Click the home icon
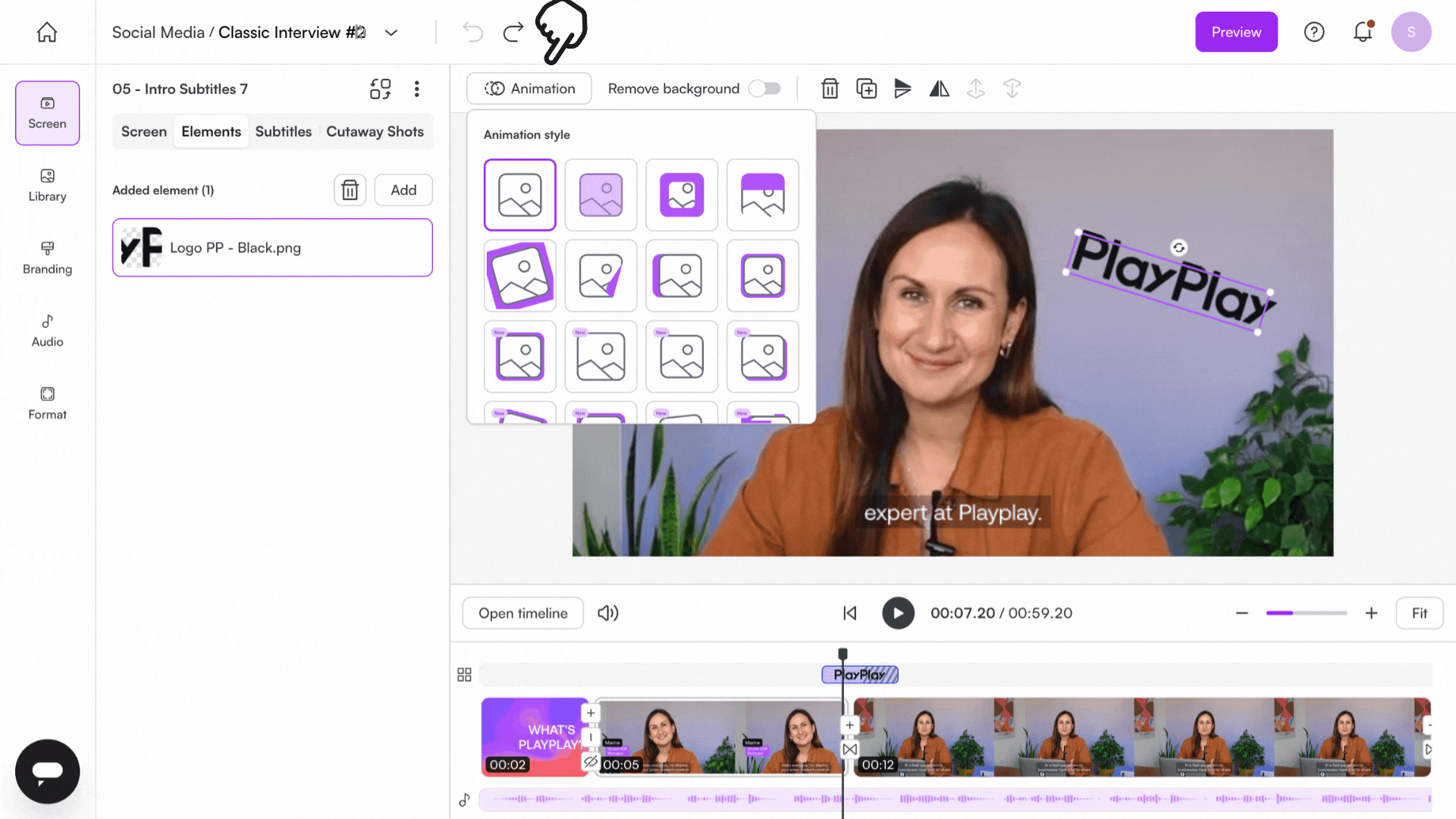 pos(47,32)
